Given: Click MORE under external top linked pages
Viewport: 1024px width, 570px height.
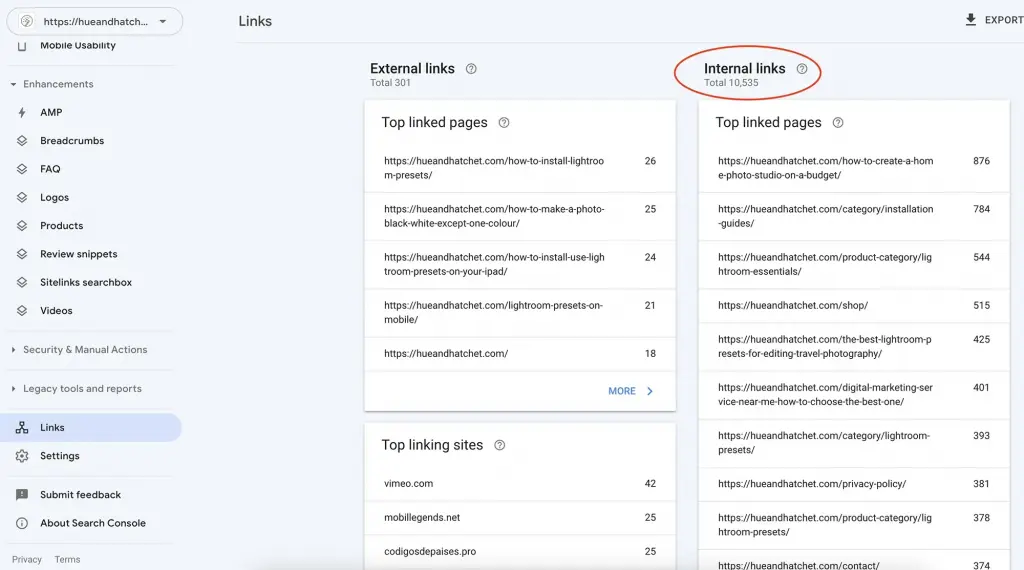Looking at the screenshot, I should tap(630, 391).
